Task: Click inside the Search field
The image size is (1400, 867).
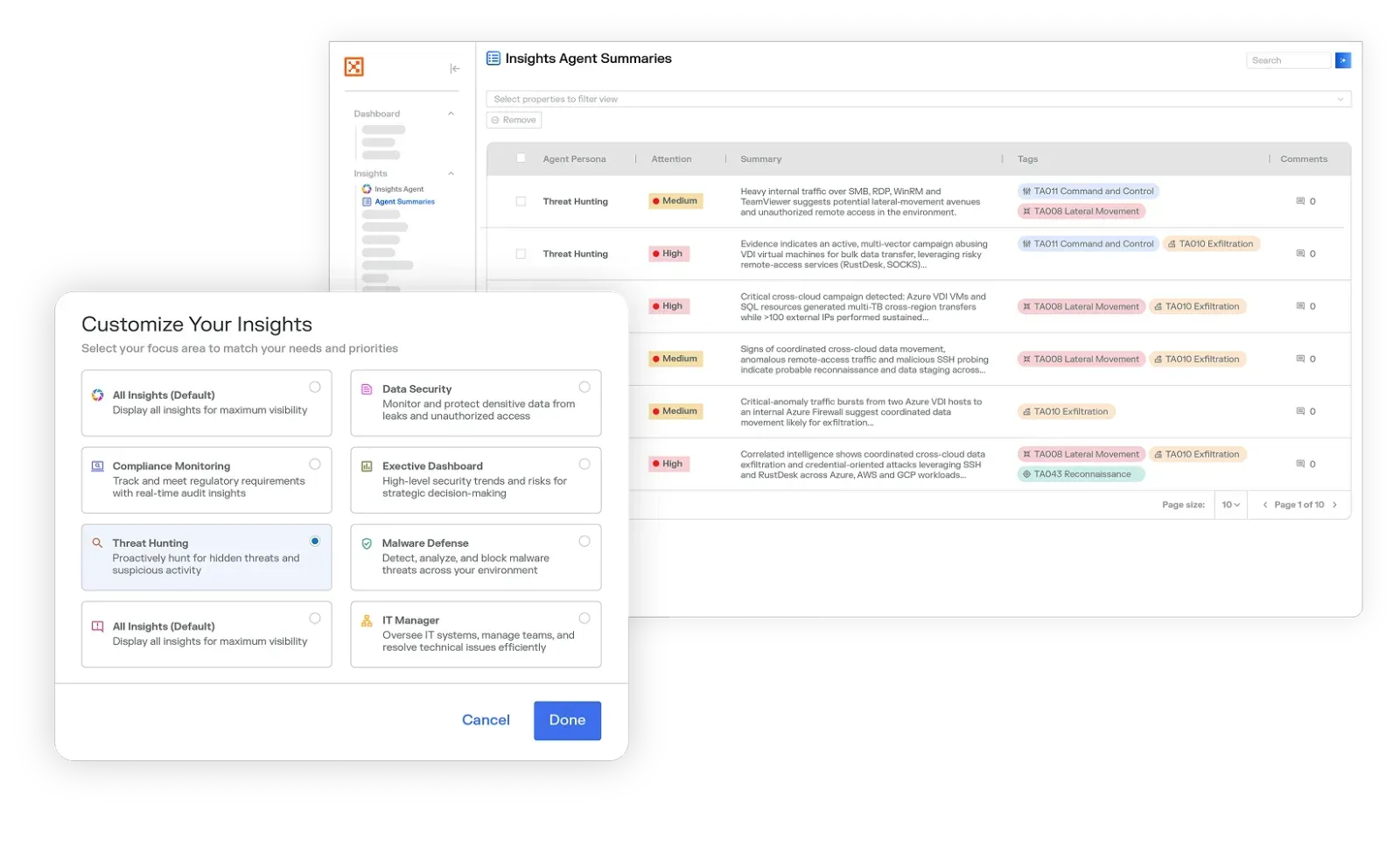Action: [x=1288, y=59]
